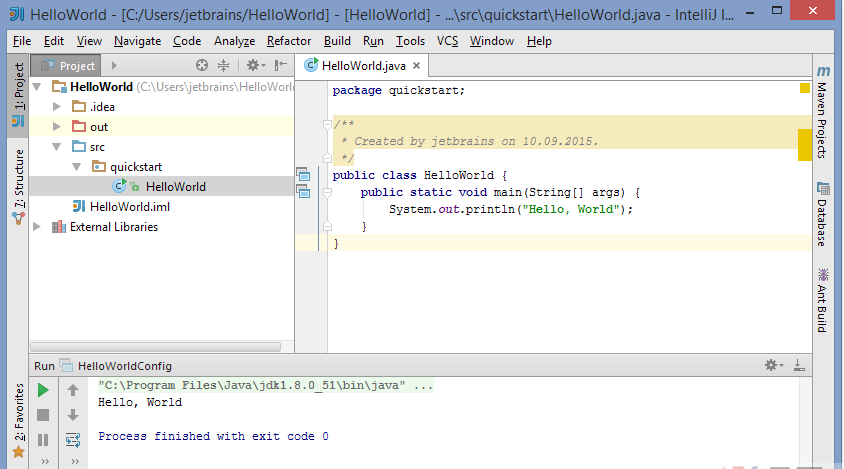Click 'package quickstart;' line in editor
844x469 pixels.
click(x=398, y=90)
